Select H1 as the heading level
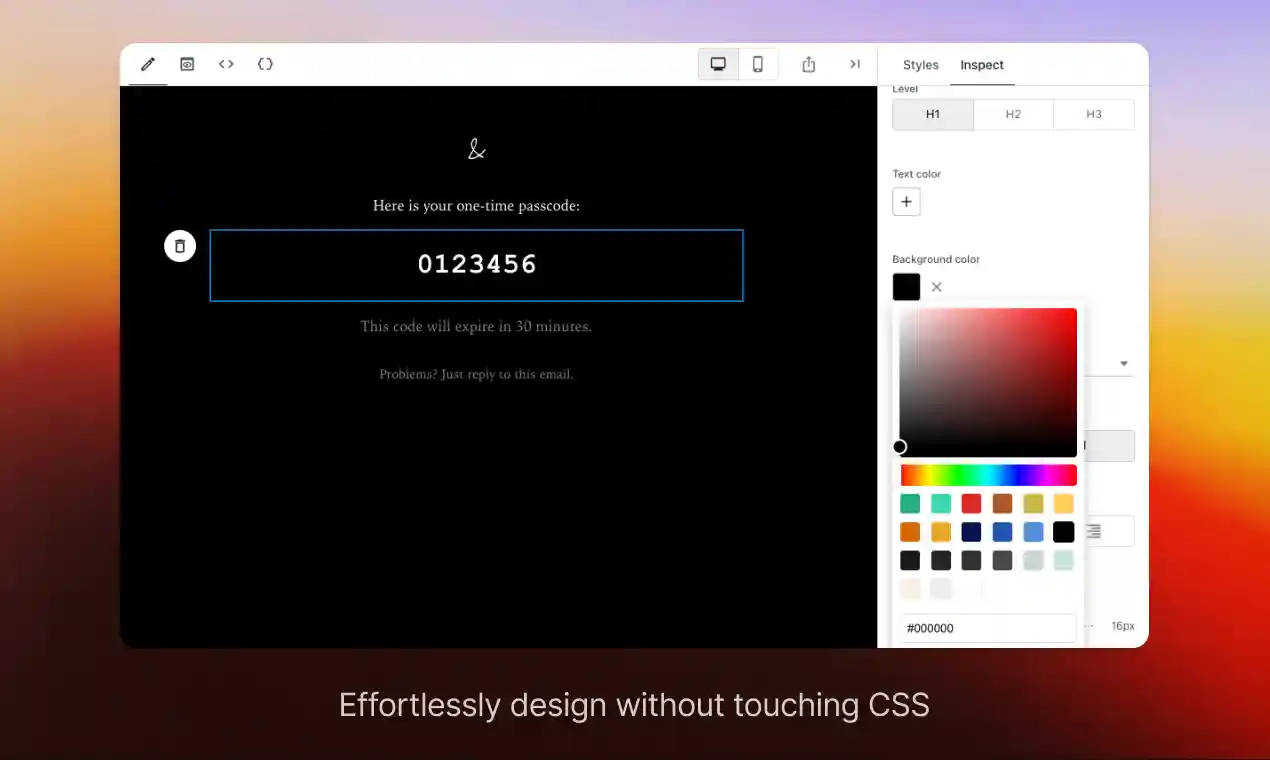This screenshot has height=760, width=1270. [932, 114]
